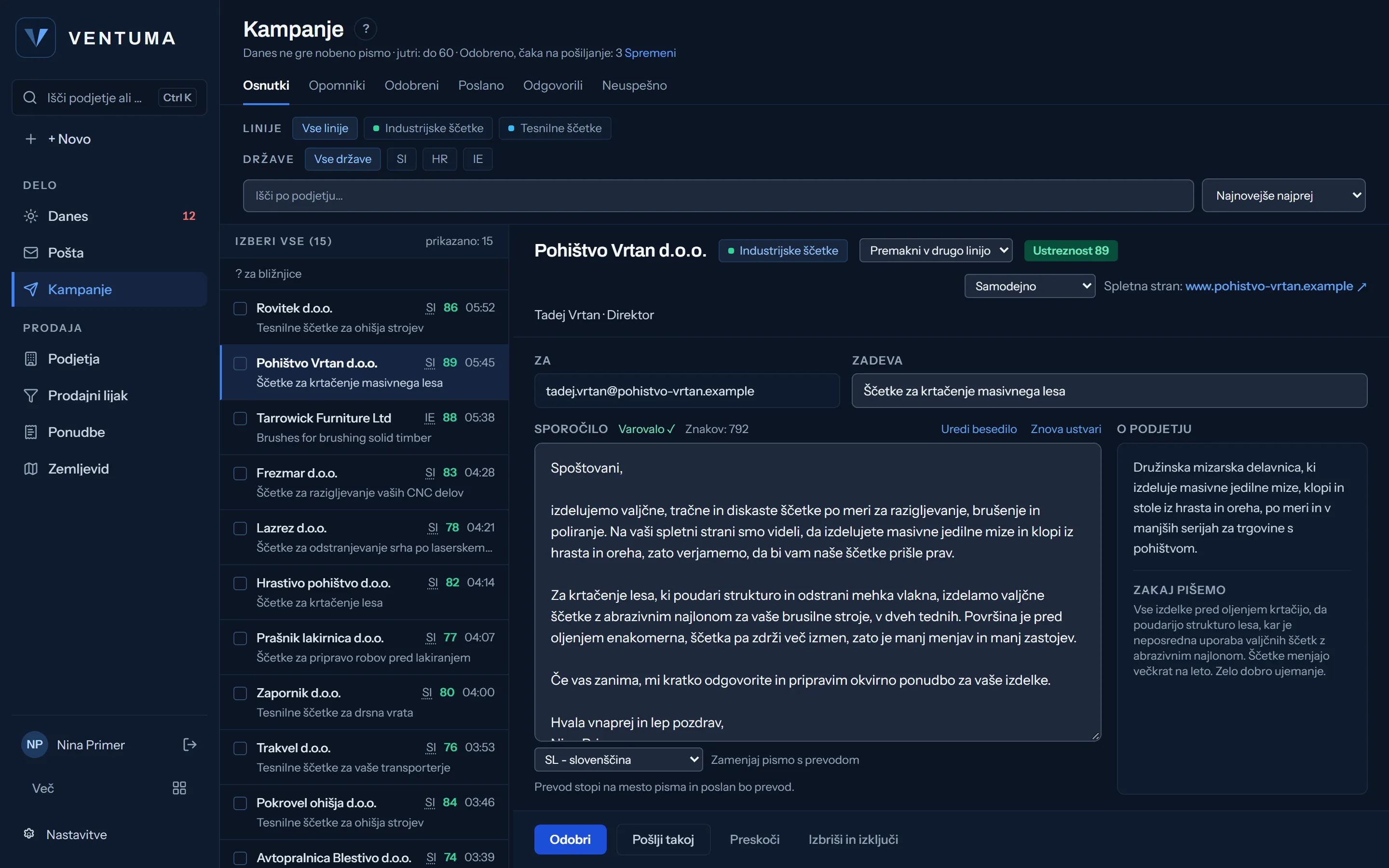Open the Premakni v drugo linijo dropdown
The image size is (1389, 868).
point(936,251)
